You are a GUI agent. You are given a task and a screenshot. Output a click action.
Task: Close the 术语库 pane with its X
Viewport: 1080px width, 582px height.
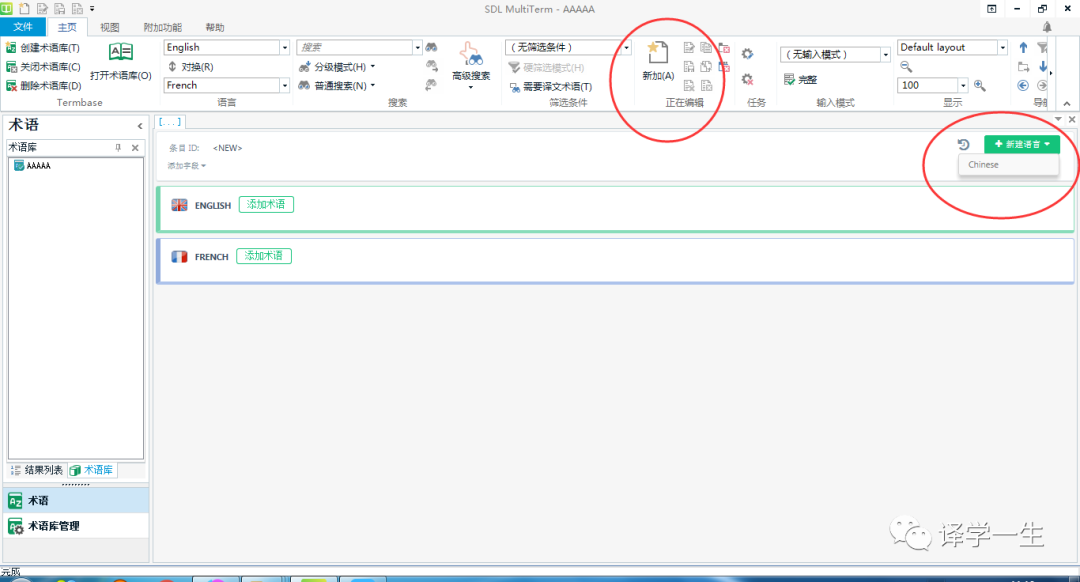[x=135, y=147]
